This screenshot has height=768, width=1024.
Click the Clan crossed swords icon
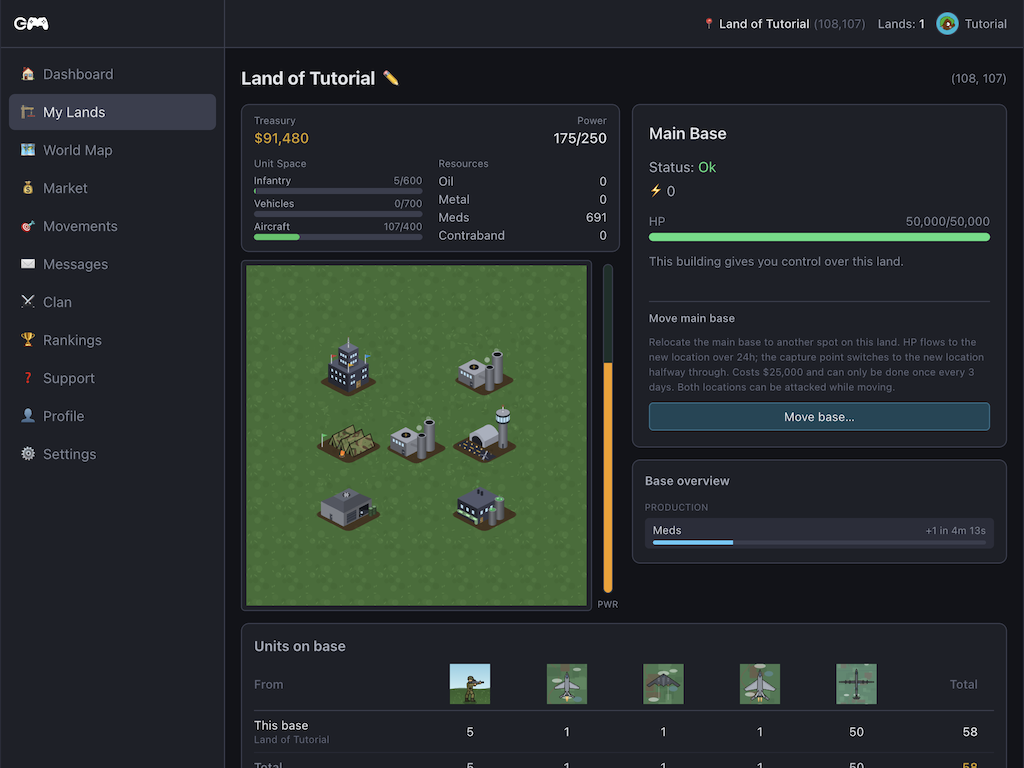pos(27,302)
